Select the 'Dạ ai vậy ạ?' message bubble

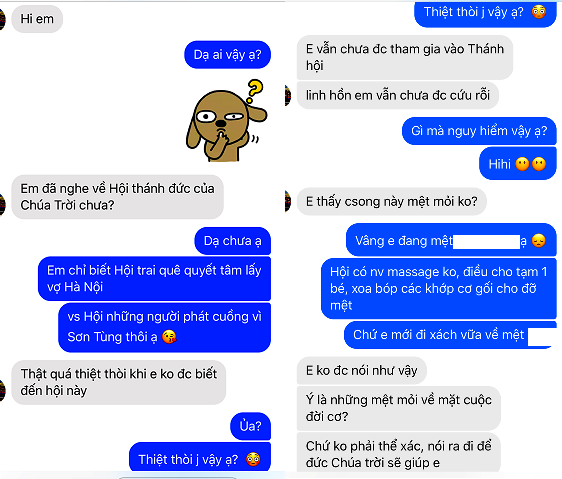point(227,54)
